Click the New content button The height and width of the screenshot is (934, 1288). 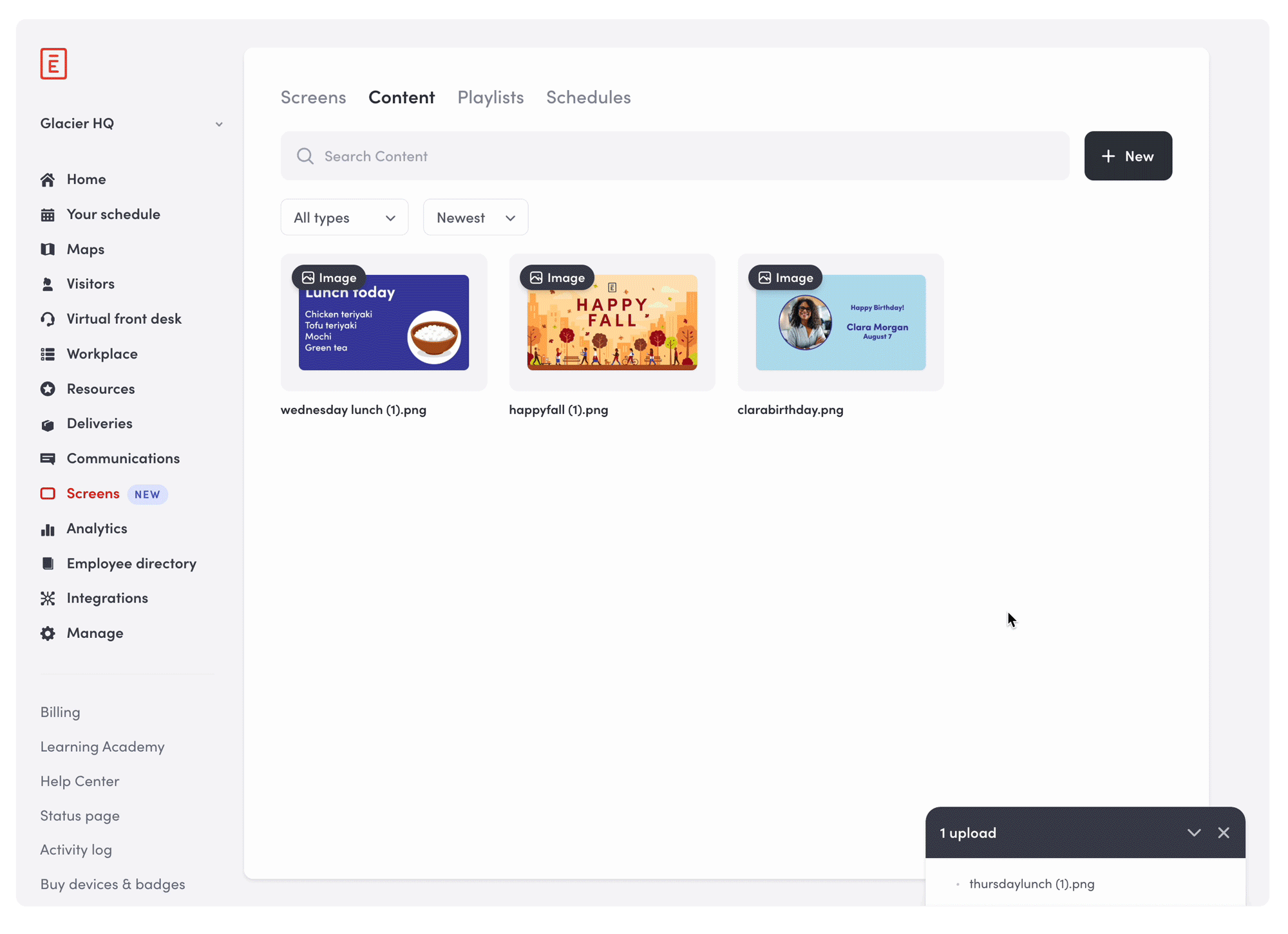click(x=1128, y=156)
